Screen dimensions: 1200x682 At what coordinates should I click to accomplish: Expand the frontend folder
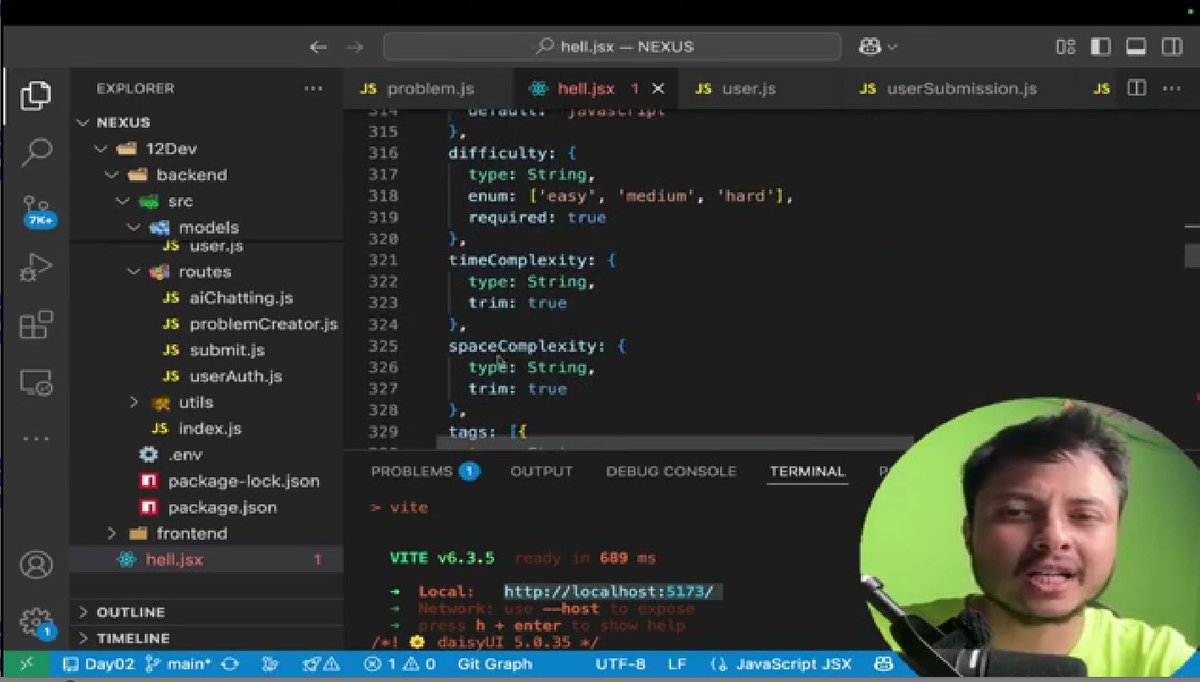pos(111,533)
